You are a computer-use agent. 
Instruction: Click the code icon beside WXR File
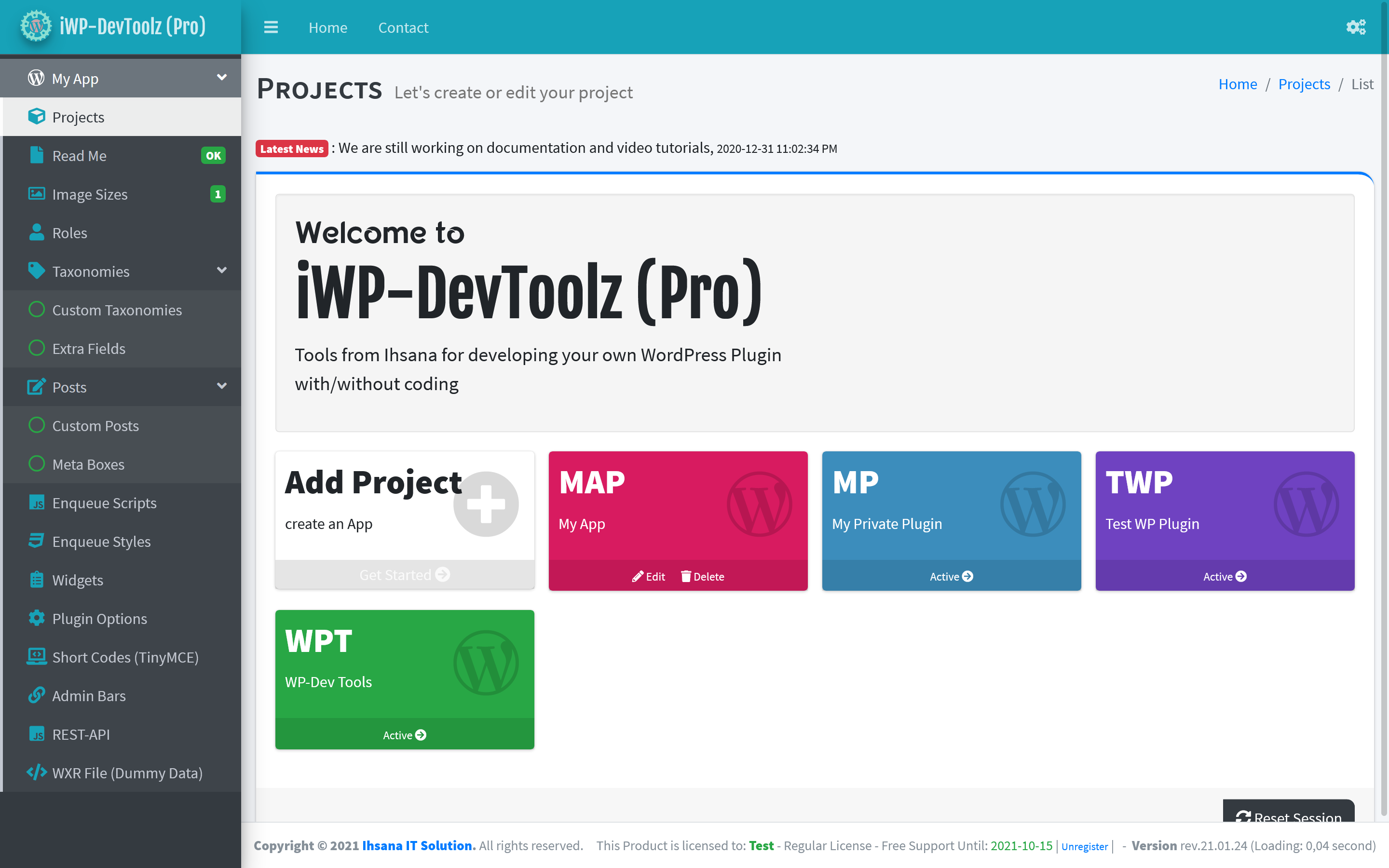tap(36, 772)
